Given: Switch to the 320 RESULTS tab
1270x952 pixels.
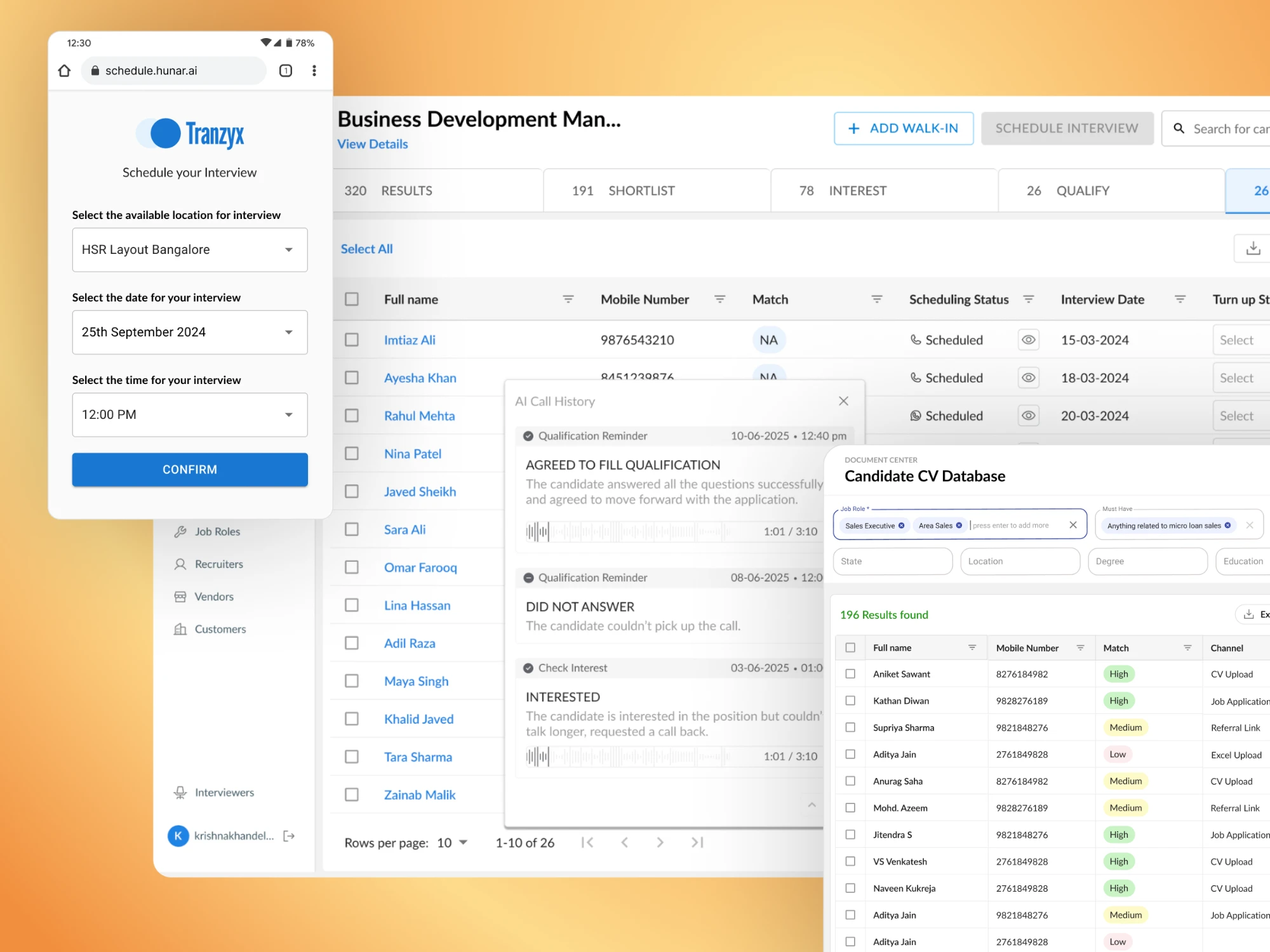Looking at the screenshot, I should coord(438,190).
